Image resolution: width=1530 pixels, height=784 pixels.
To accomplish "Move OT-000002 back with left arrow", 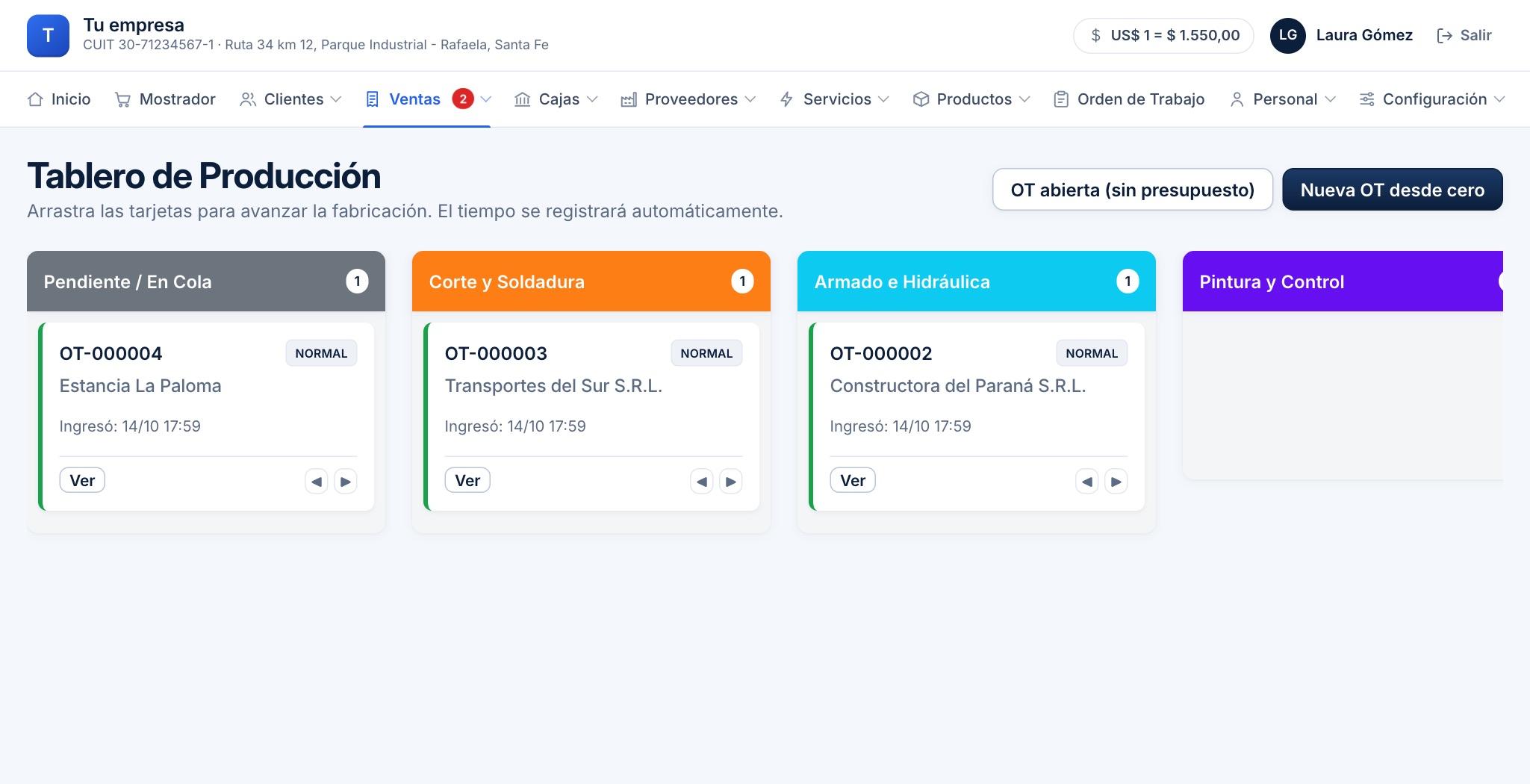I will [x=1087, y=482].
